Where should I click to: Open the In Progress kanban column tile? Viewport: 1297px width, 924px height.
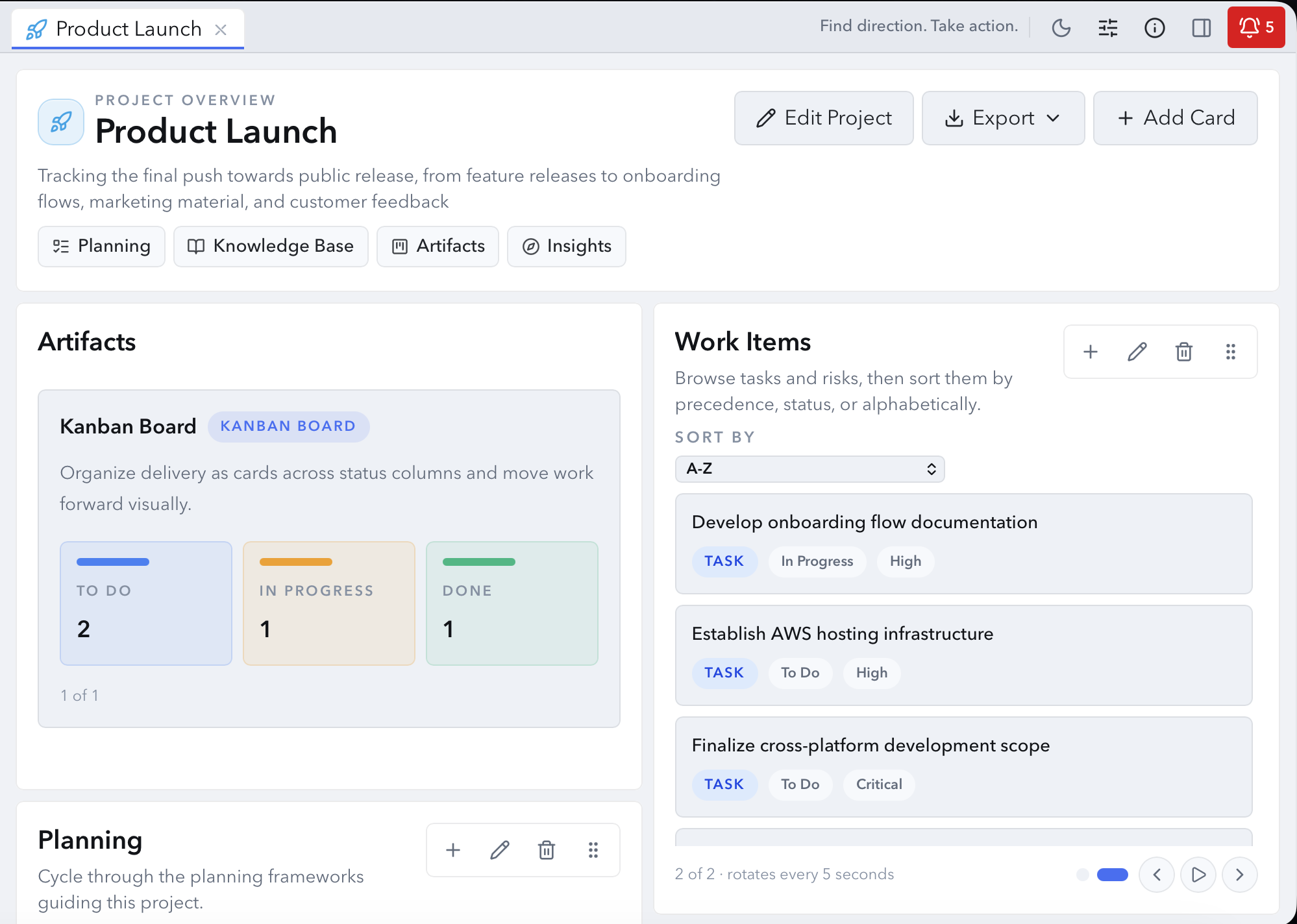pos(329,603)
